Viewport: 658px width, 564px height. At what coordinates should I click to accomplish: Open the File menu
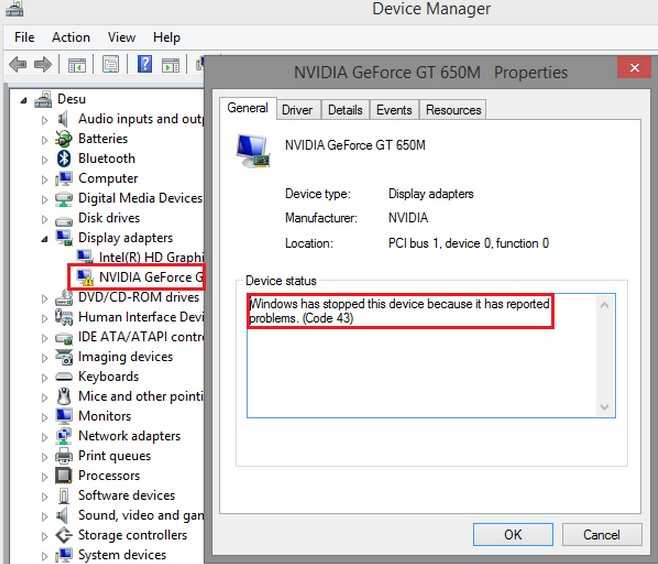coord(24,37)
